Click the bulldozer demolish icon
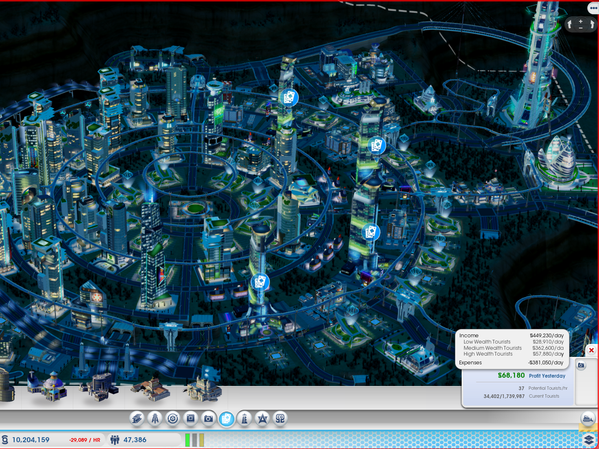 (588, 419)
